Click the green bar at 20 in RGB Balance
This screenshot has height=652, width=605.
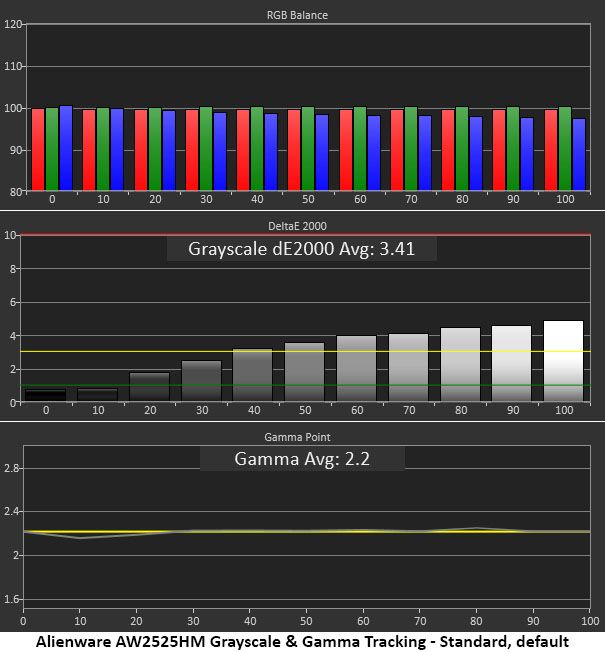point(155,149)
